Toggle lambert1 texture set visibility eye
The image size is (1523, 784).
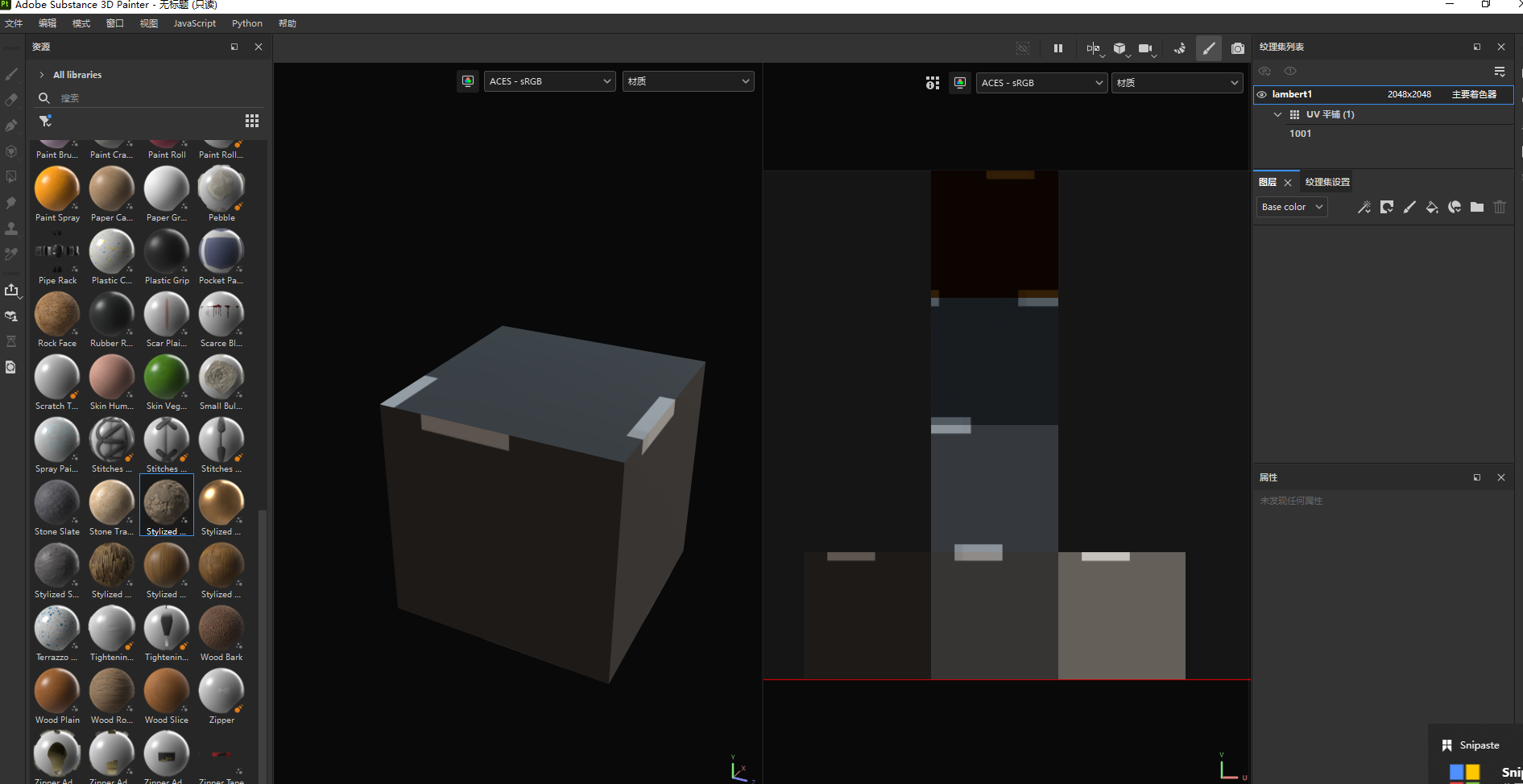point(1262,94)
